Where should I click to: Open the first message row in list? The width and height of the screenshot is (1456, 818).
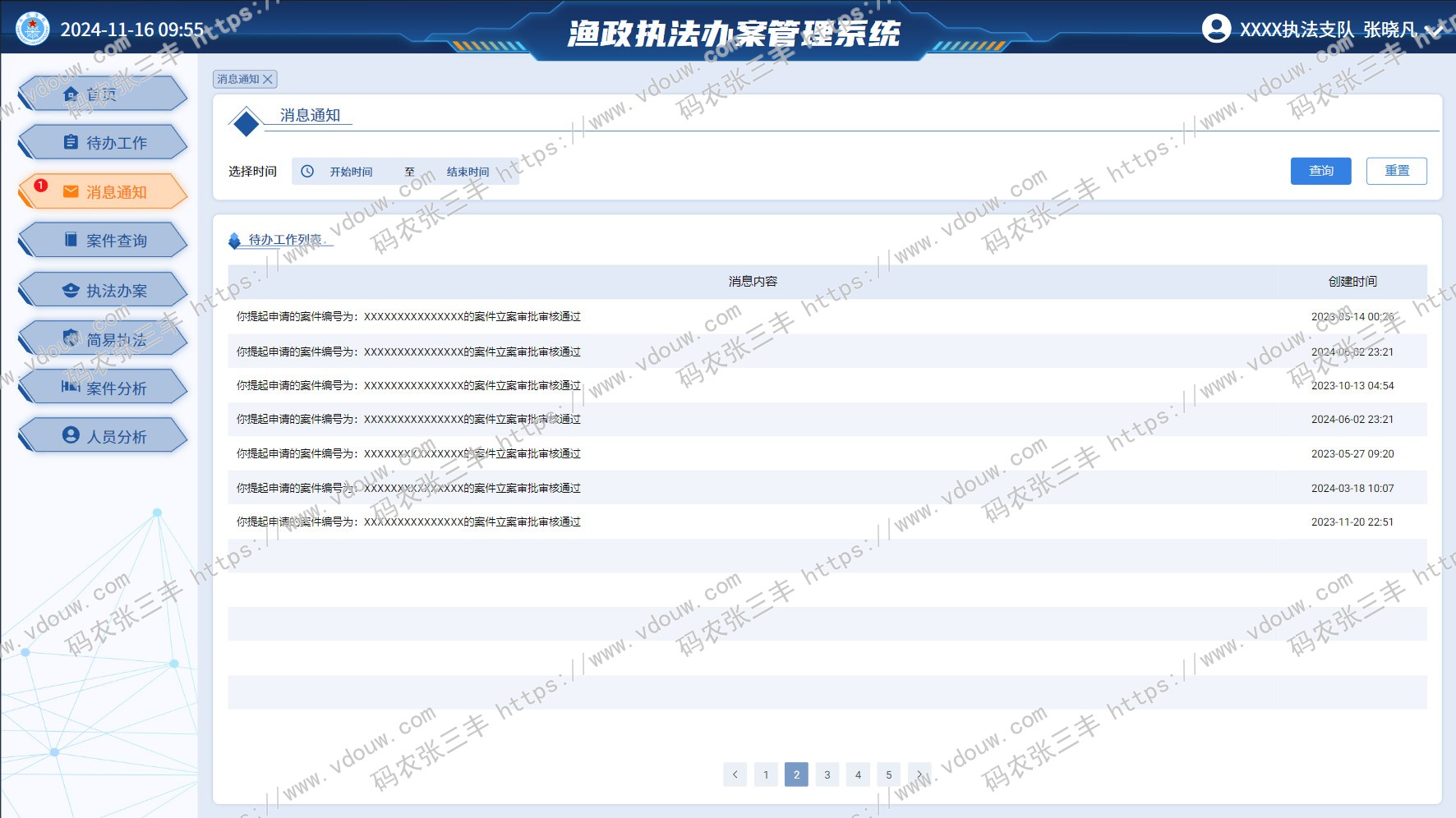tap(408, 317)
